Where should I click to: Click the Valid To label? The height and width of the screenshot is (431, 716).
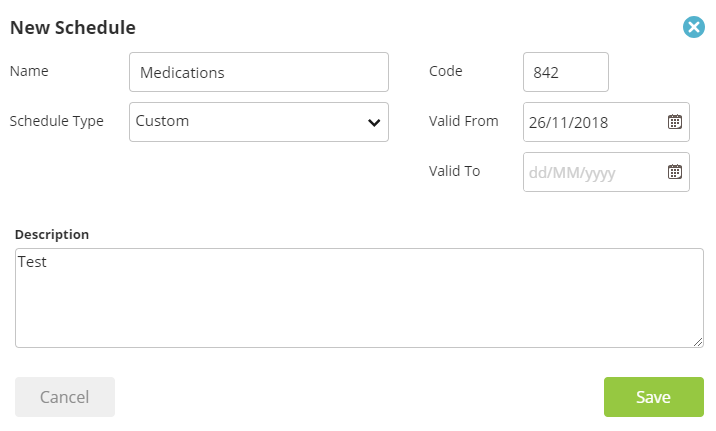click(454, 171)
